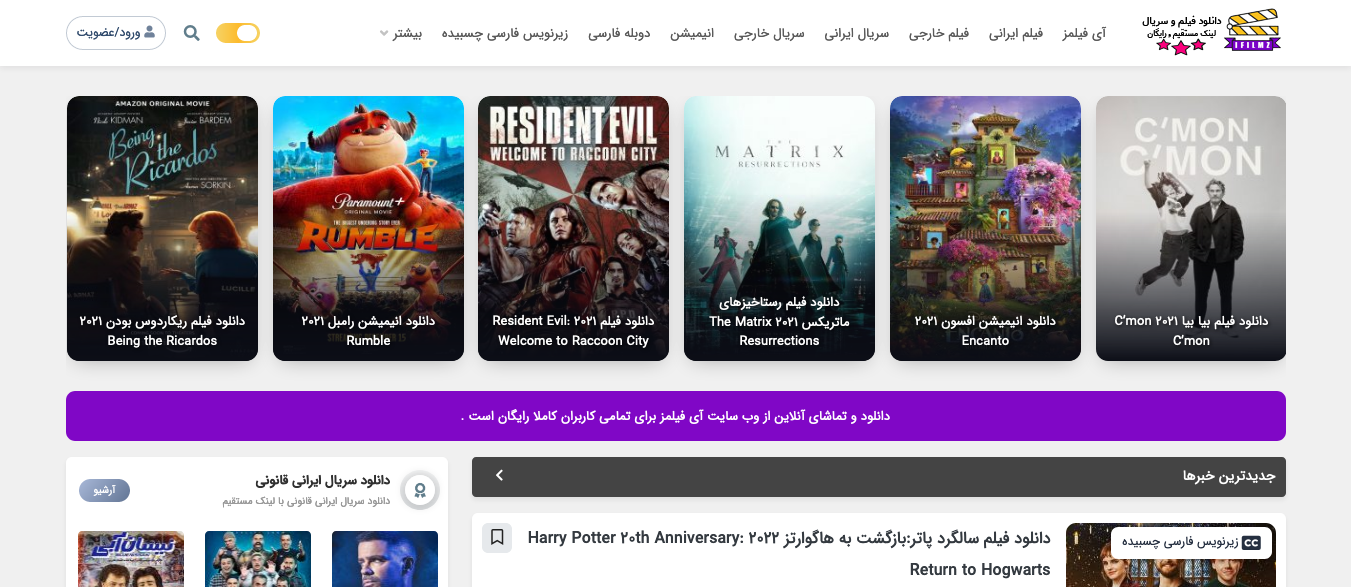Select the دوبله فارسی menu item

(x=619, y=33)
